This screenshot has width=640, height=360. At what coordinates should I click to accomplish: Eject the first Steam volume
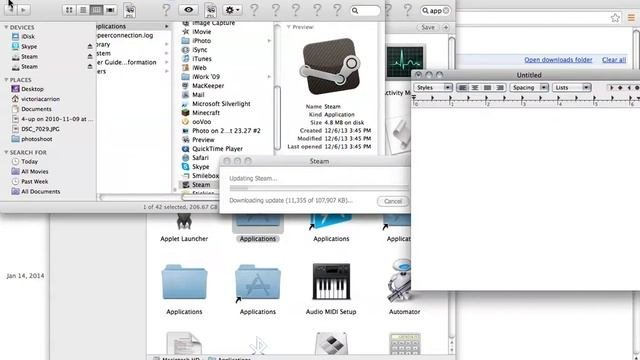click(x=90, y=56)
